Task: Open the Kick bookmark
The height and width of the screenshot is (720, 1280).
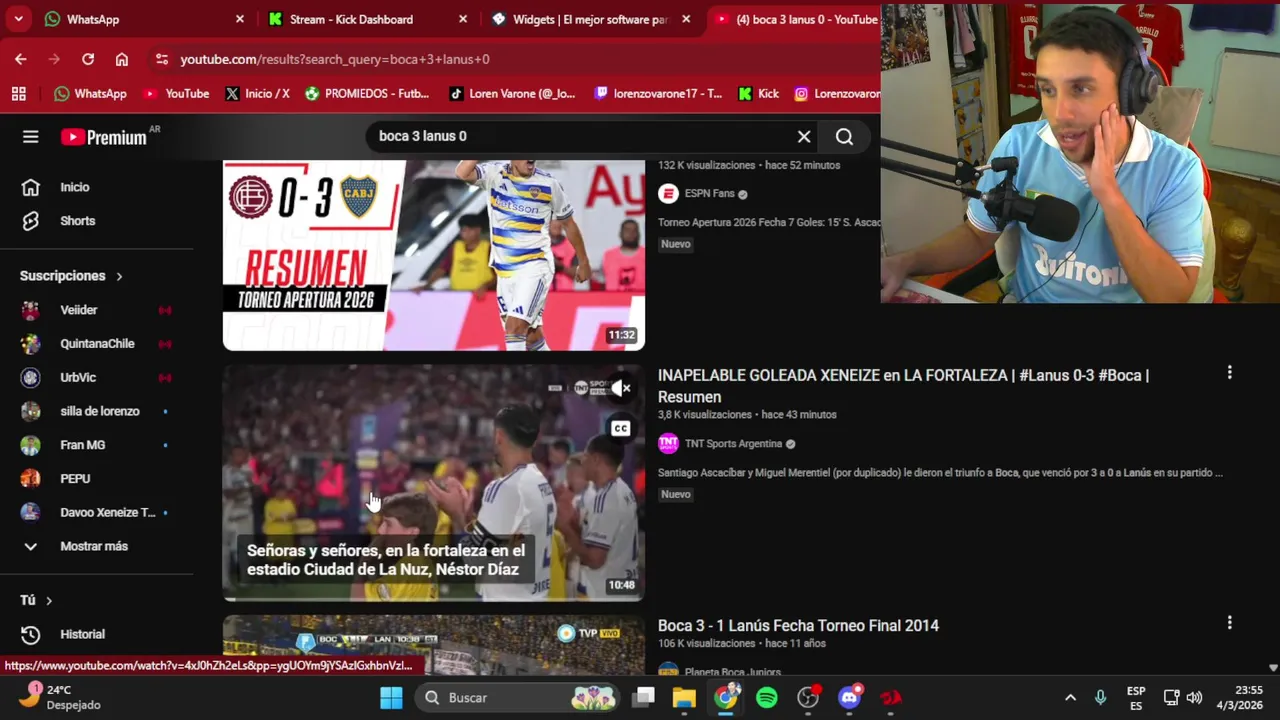Action: [758, 94]
